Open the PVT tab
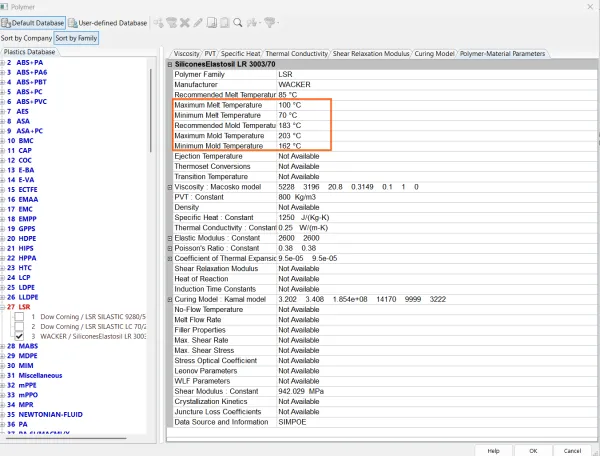 click(210, 54)
